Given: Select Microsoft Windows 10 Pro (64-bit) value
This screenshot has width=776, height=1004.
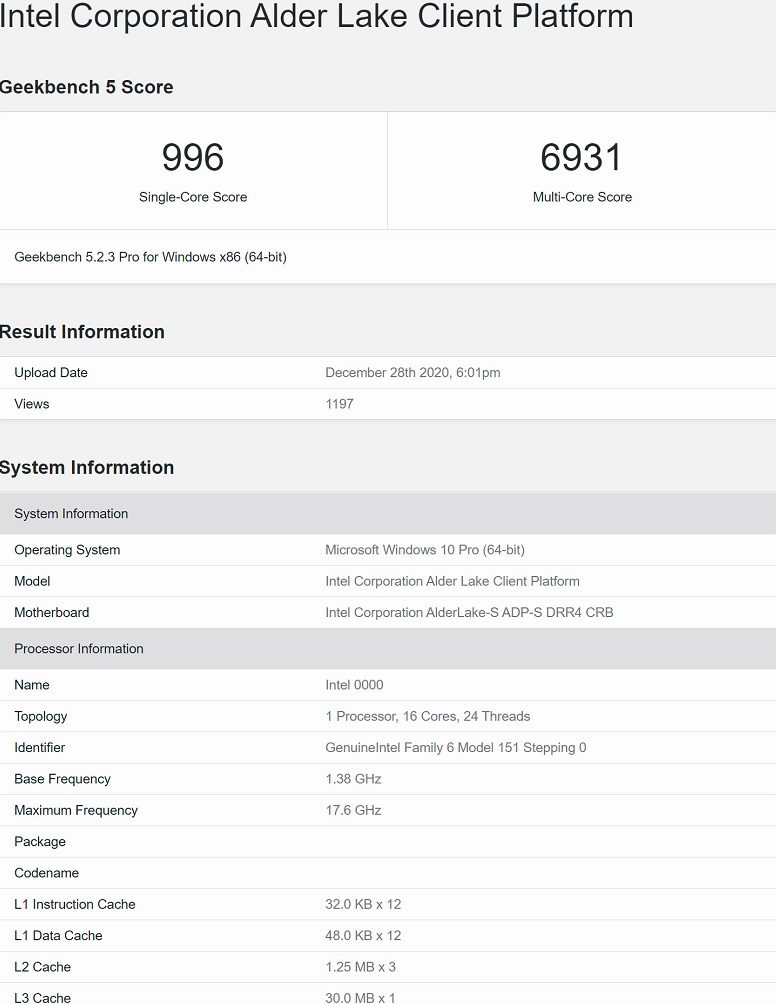Looking at the screenshot, I should (x=425, y=550).
